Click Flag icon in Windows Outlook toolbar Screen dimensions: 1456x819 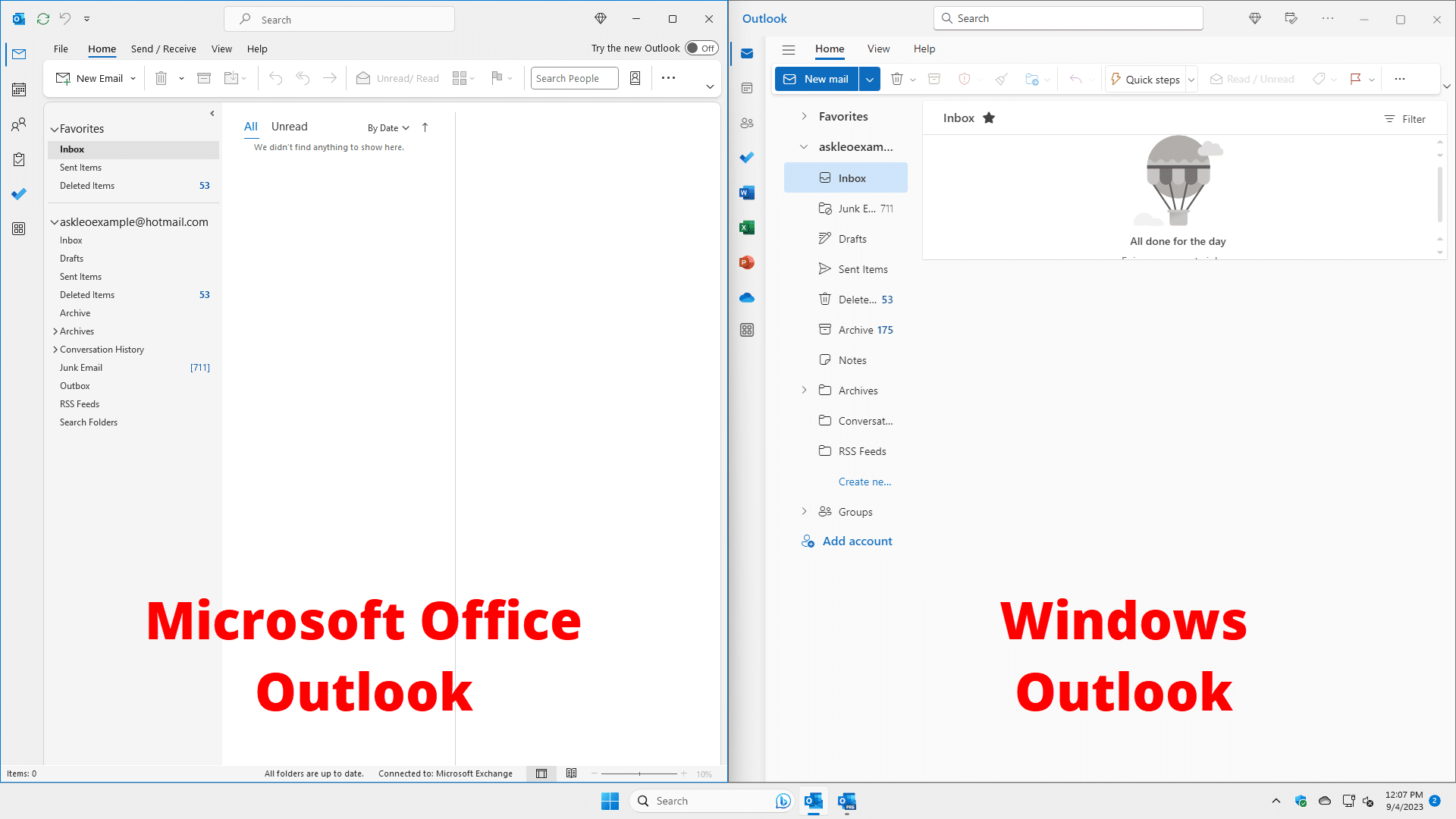click(1356, 79)
